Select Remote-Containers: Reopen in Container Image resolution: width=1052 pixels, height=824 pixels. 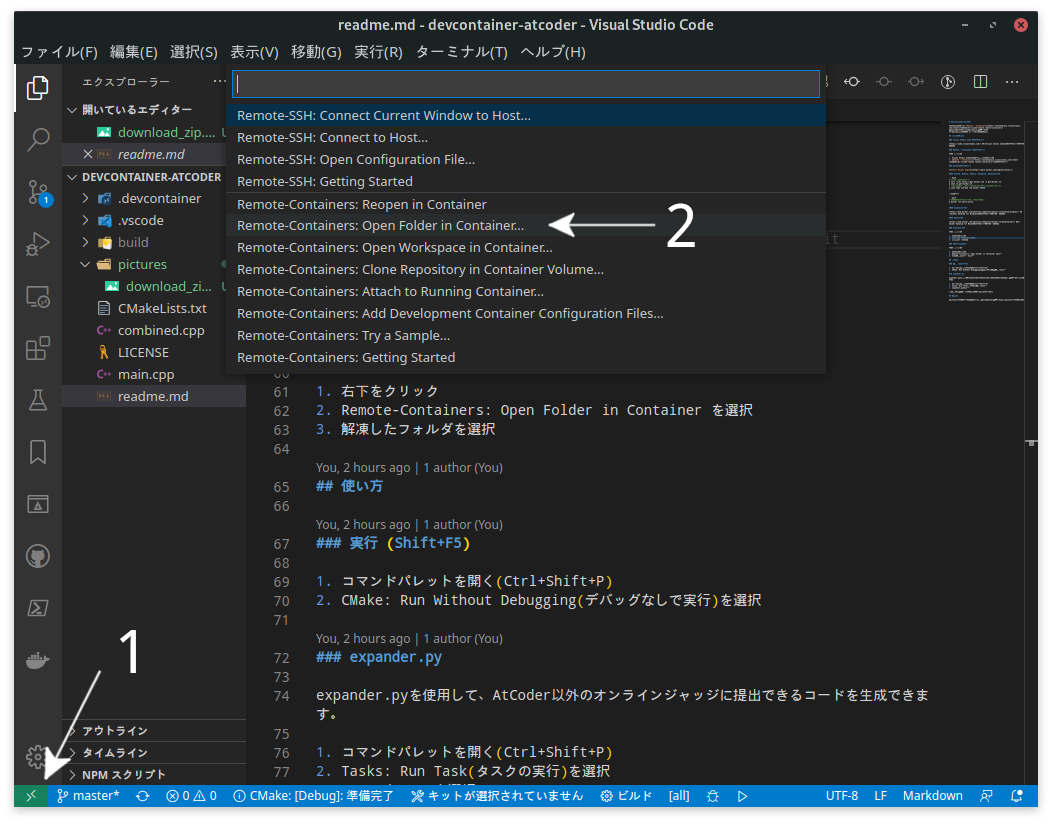click(526, 204)
